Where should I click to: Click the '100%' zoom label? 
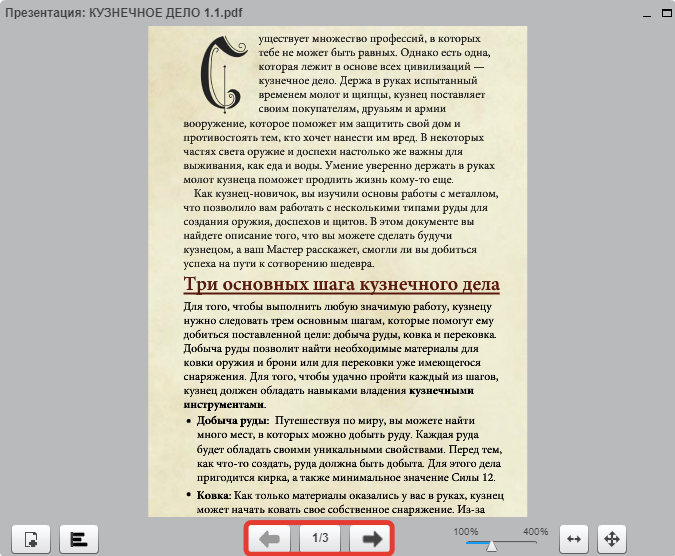[466, 532]
